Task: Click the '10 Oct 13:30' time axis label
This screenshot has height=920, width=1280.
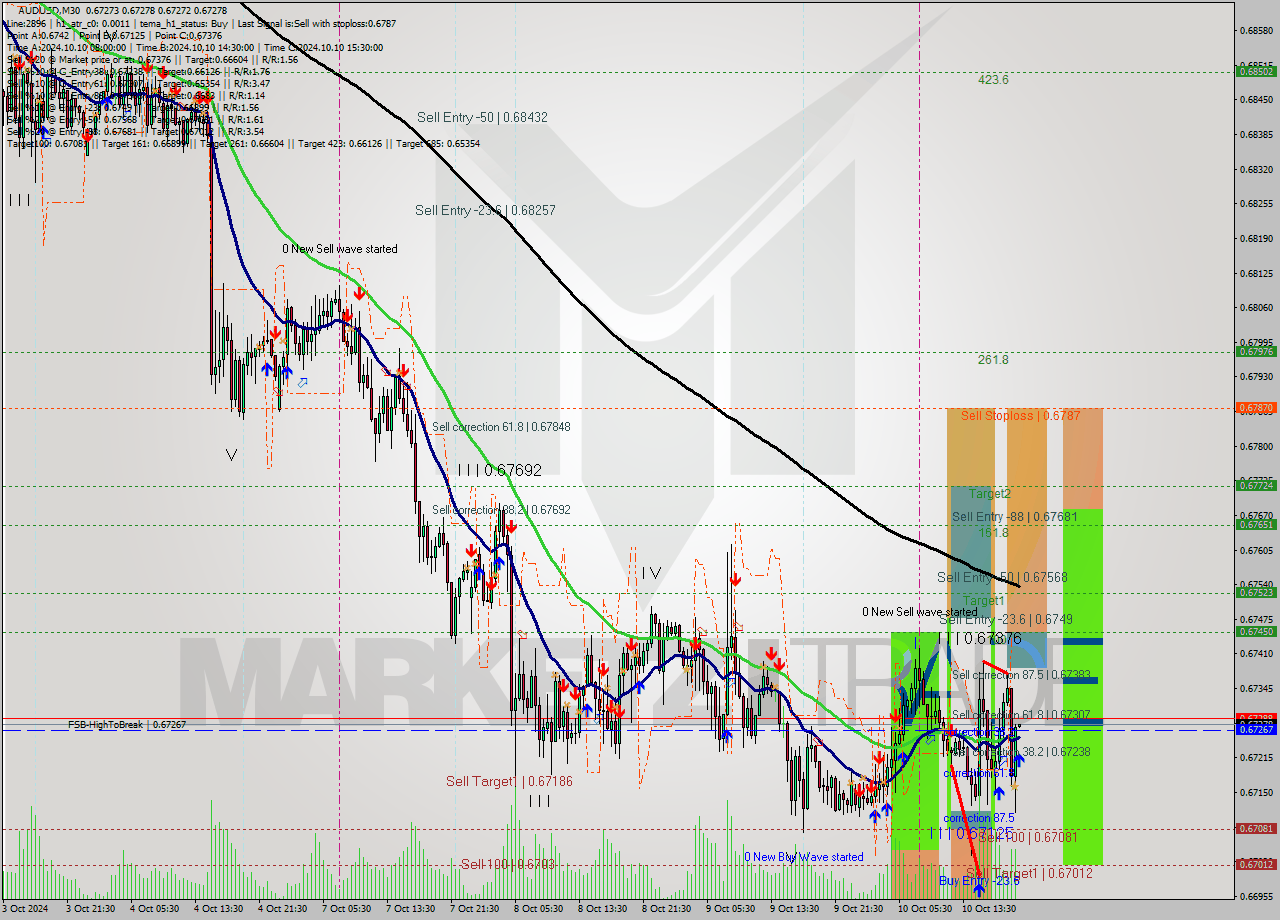Action: [x=989, y=909]
